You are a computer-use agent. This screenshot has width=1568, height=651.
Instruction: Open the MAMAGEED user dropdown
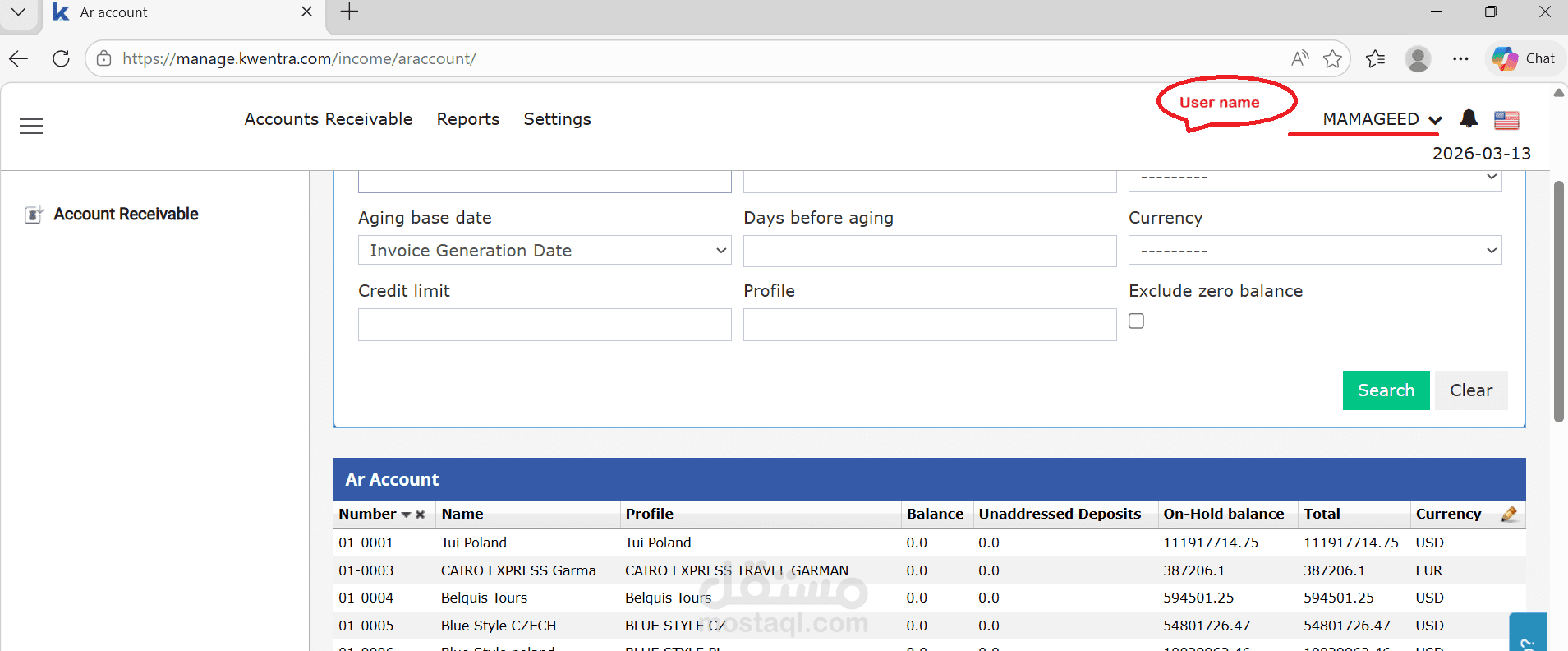pos(1382,119)
